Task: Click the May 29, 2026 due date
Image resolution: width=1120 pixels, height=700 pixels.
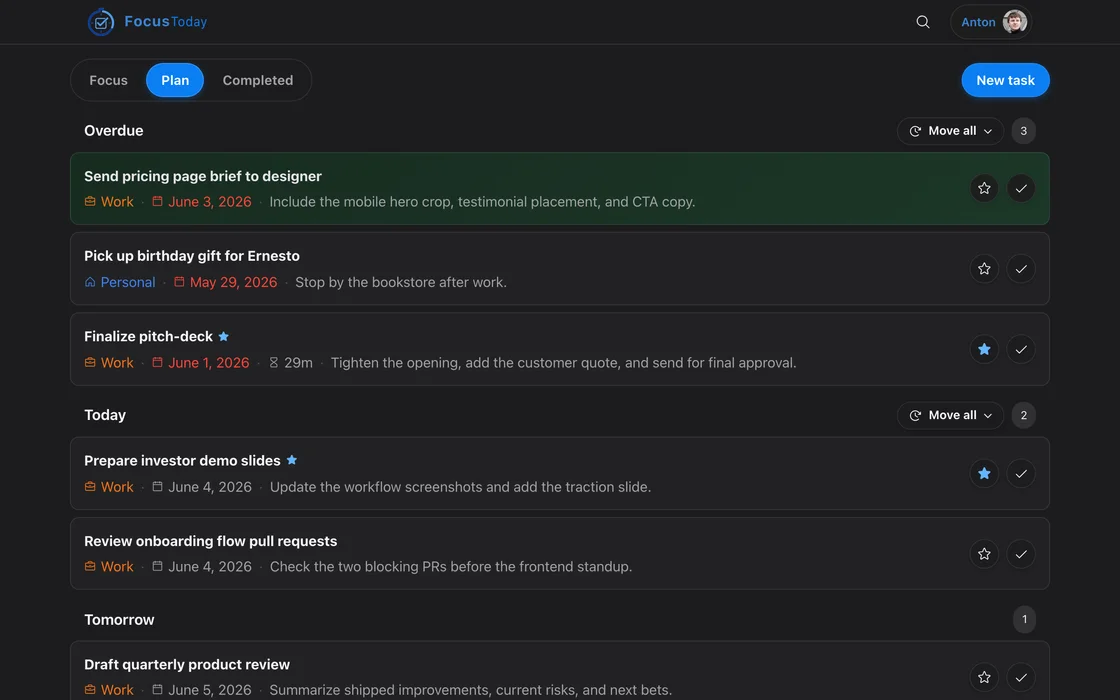Action: (234, 282)
